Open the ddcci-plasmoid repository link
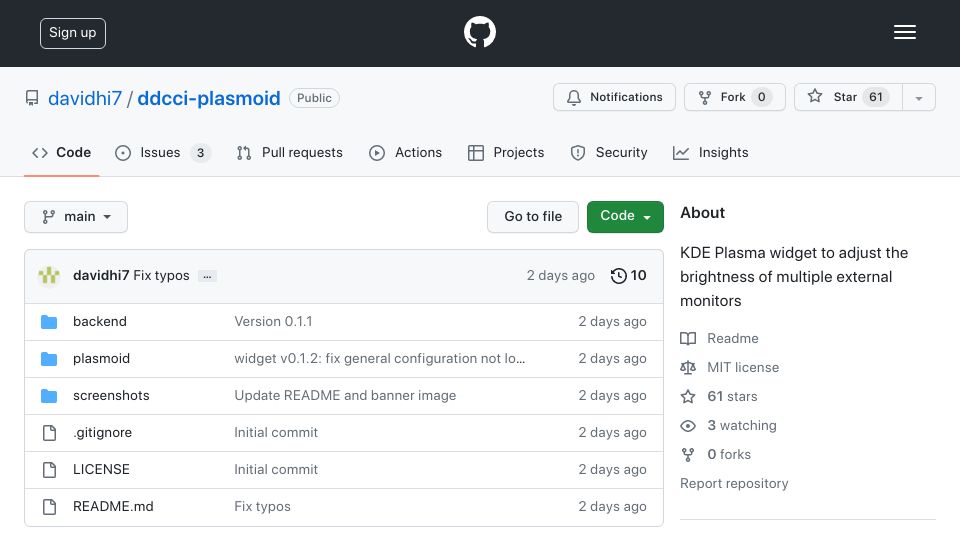The image size is (960, 540). tap(209, 98)
